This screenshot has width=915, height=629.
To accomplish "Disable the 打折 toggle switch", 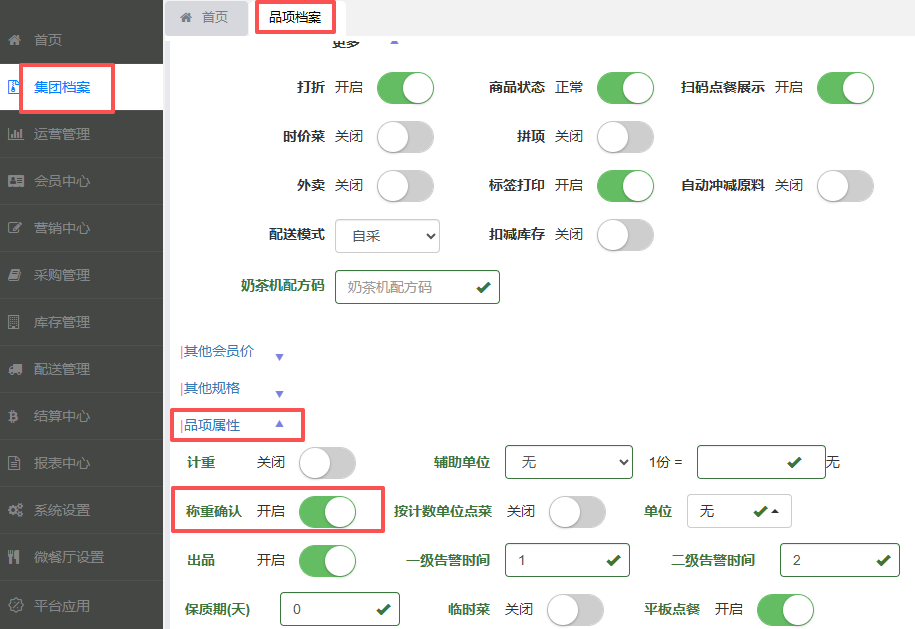I will (x=405, y=88).
